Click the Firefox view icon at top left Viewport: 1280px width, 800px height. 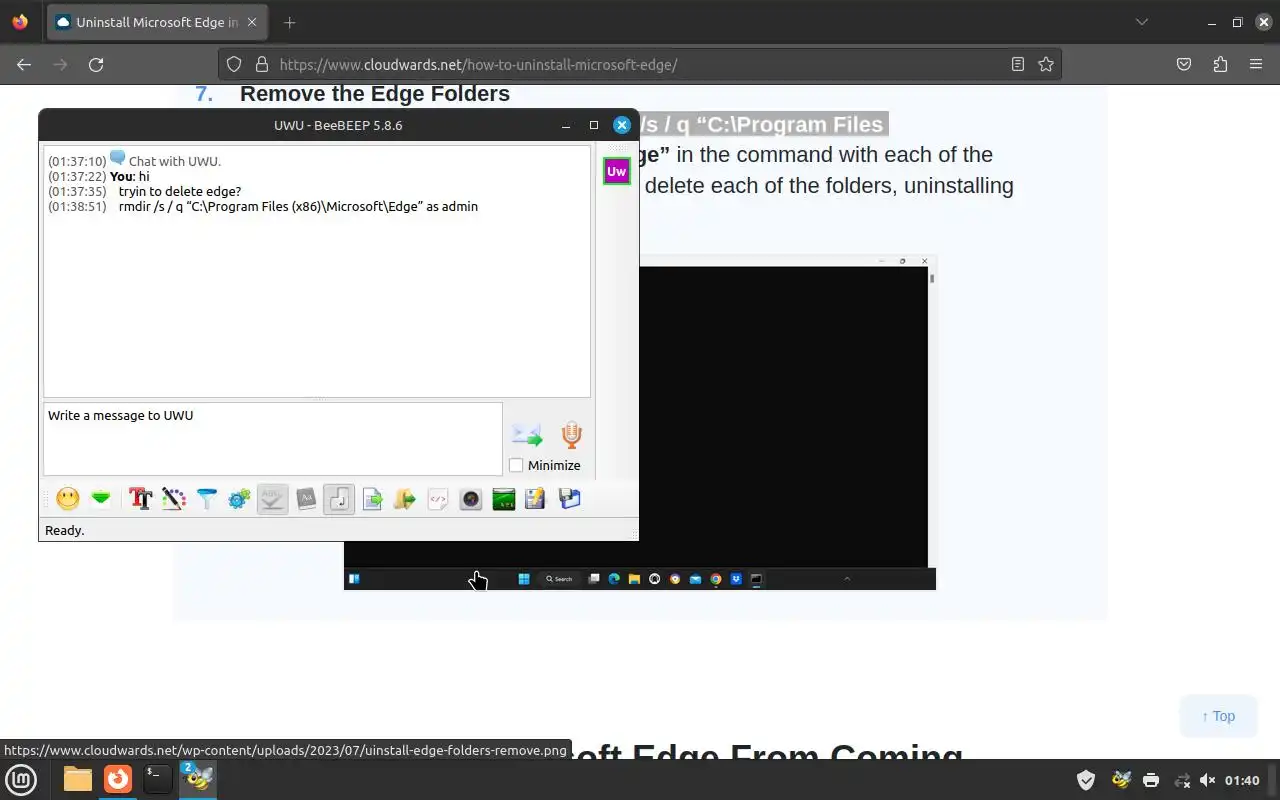click(20, 22)
